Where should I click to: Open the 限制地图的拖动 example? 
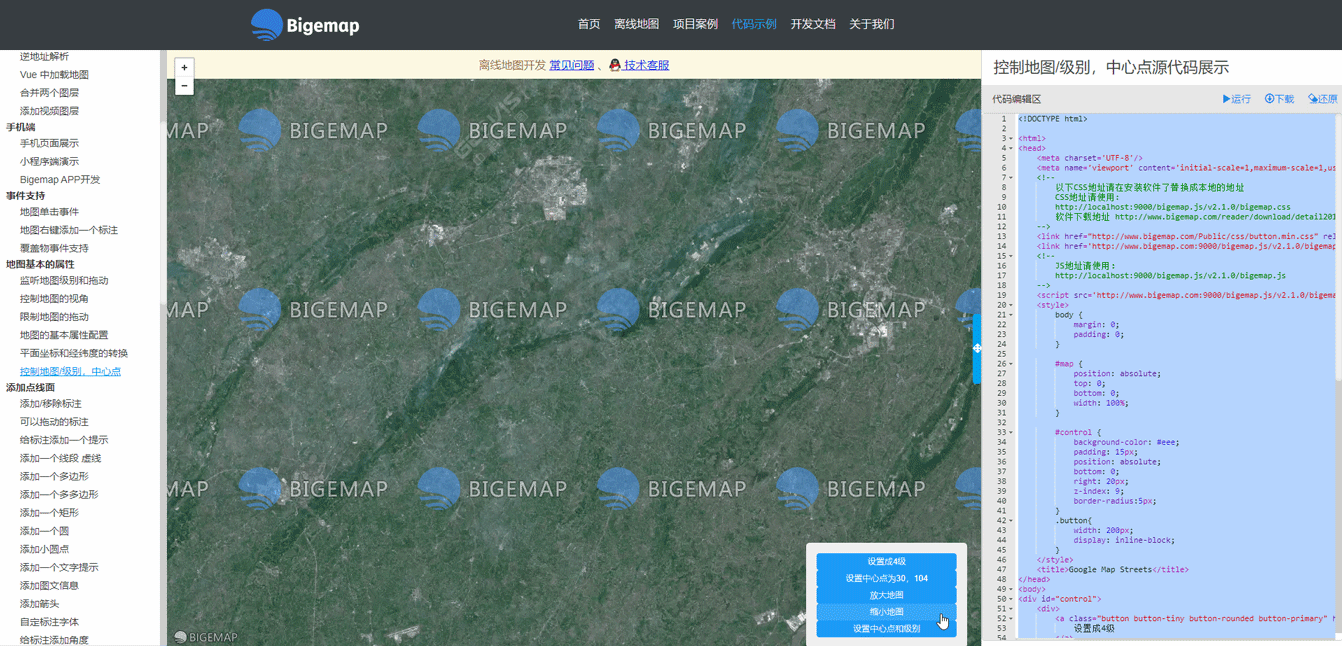[54, 317]
